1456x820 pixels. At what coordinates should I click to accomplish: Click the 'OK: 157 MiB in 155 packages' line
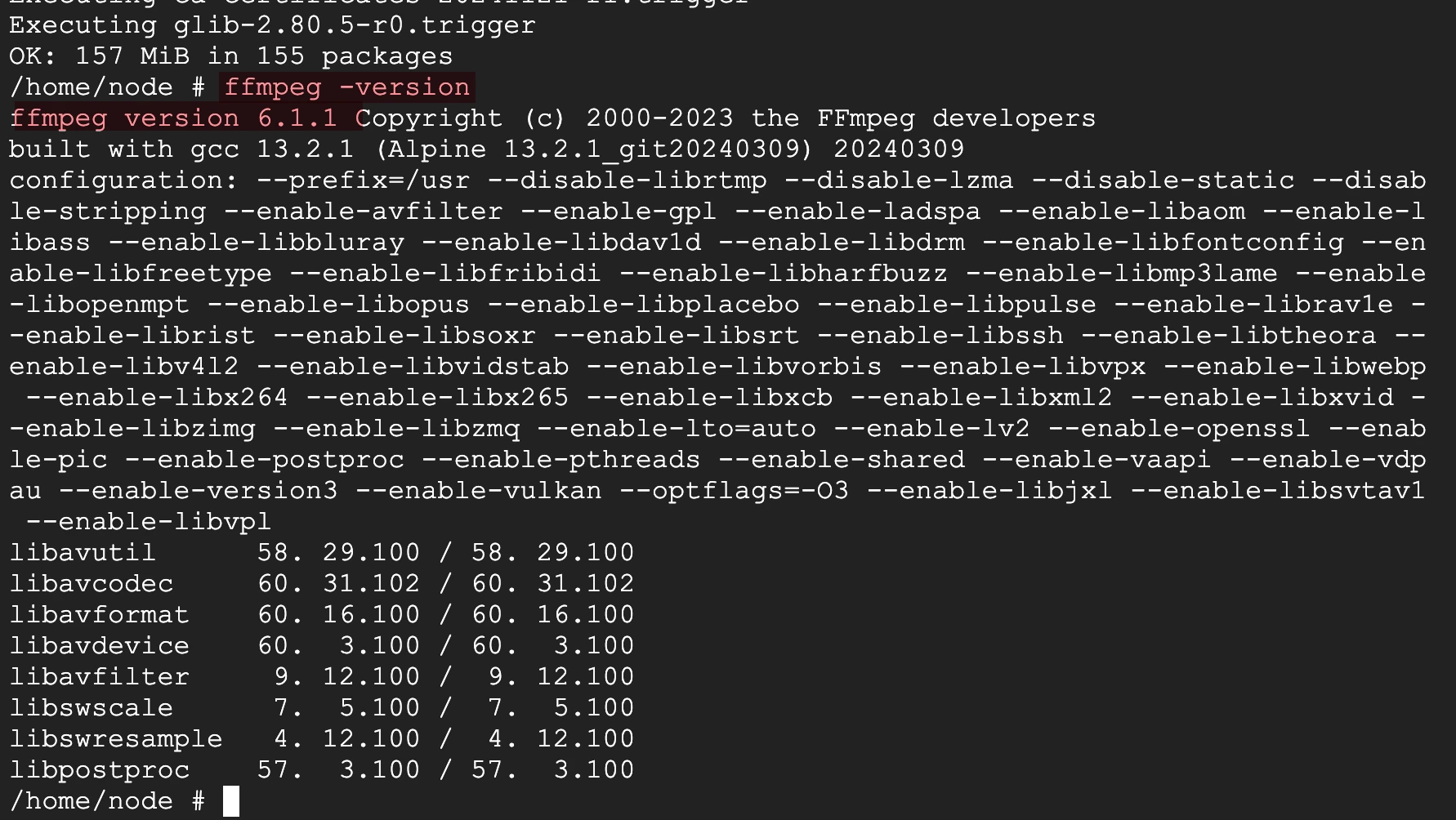click(x=230, y=56)
